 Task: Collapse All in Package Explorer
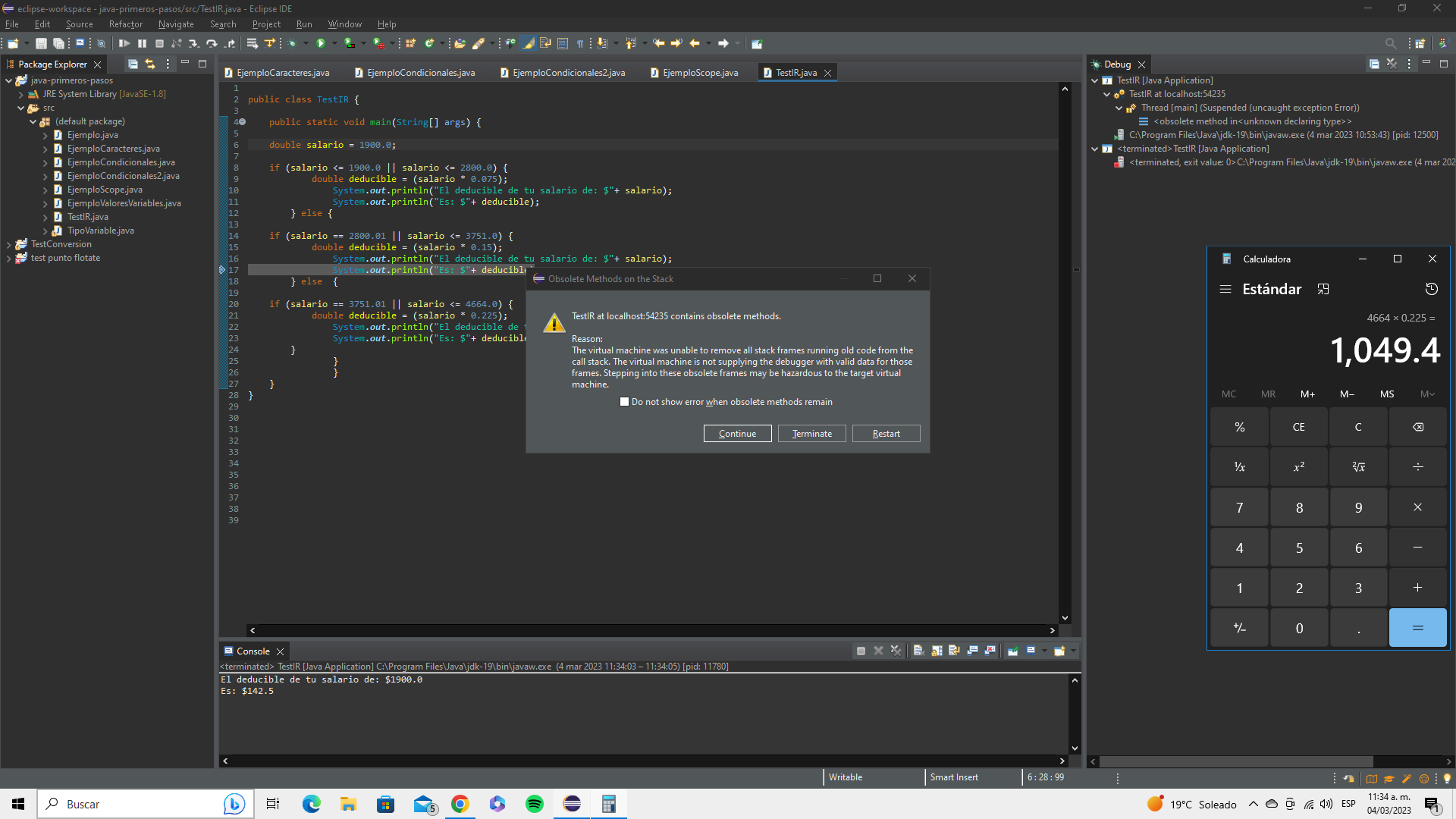click(133, 64)
